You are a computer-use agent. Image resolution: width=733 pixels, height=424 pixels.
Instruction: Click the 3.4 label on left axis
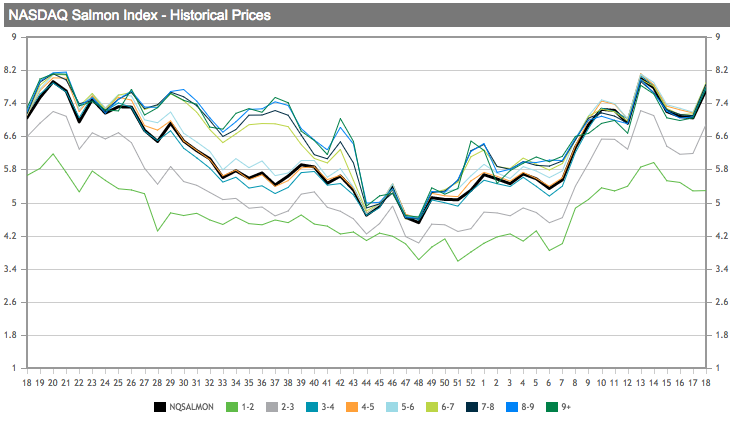pos(10,269)
